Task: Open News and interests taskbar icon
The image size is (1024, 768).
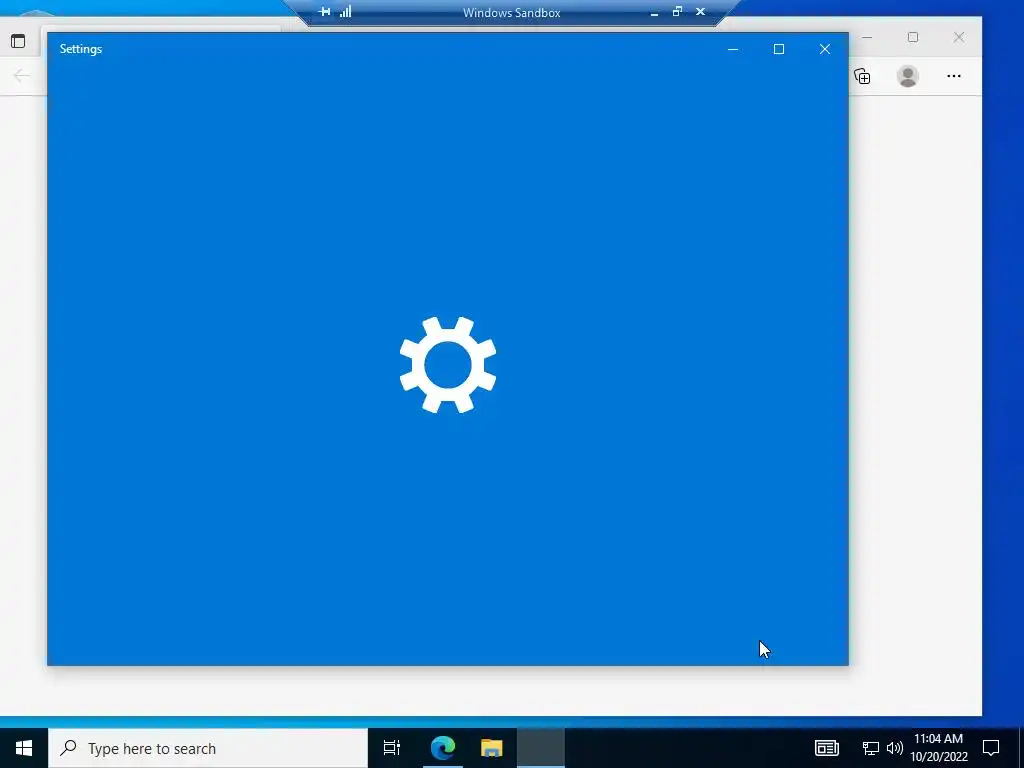Action: point(827,748)
